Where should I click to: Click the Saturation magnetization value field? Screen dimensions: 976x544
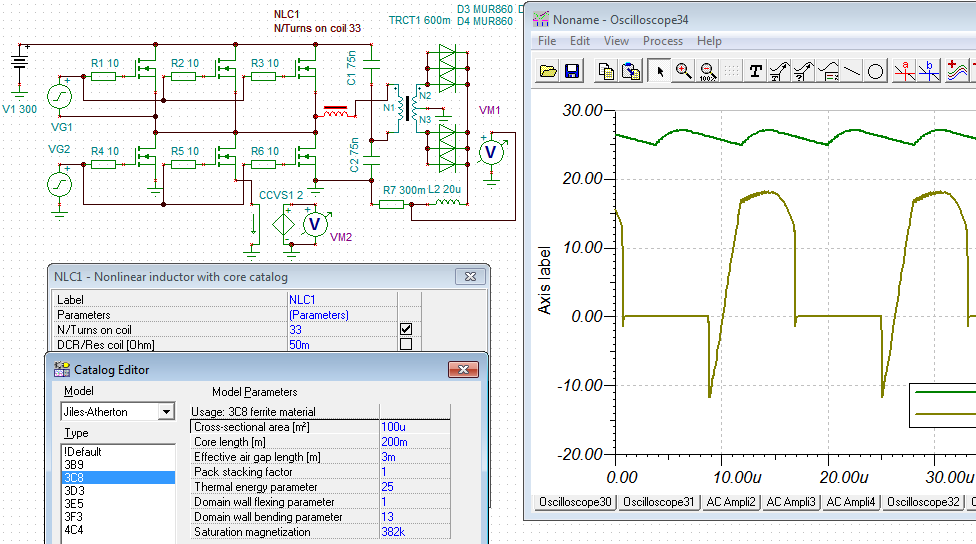pyautogui.click(x=414, y=532)
